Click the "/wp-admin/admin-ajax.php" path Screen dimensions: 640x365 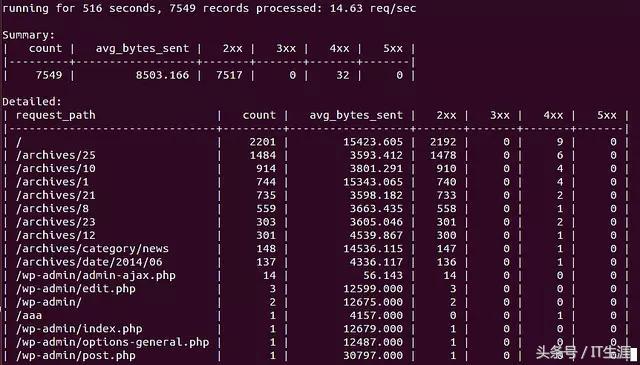tap(96, 276)
